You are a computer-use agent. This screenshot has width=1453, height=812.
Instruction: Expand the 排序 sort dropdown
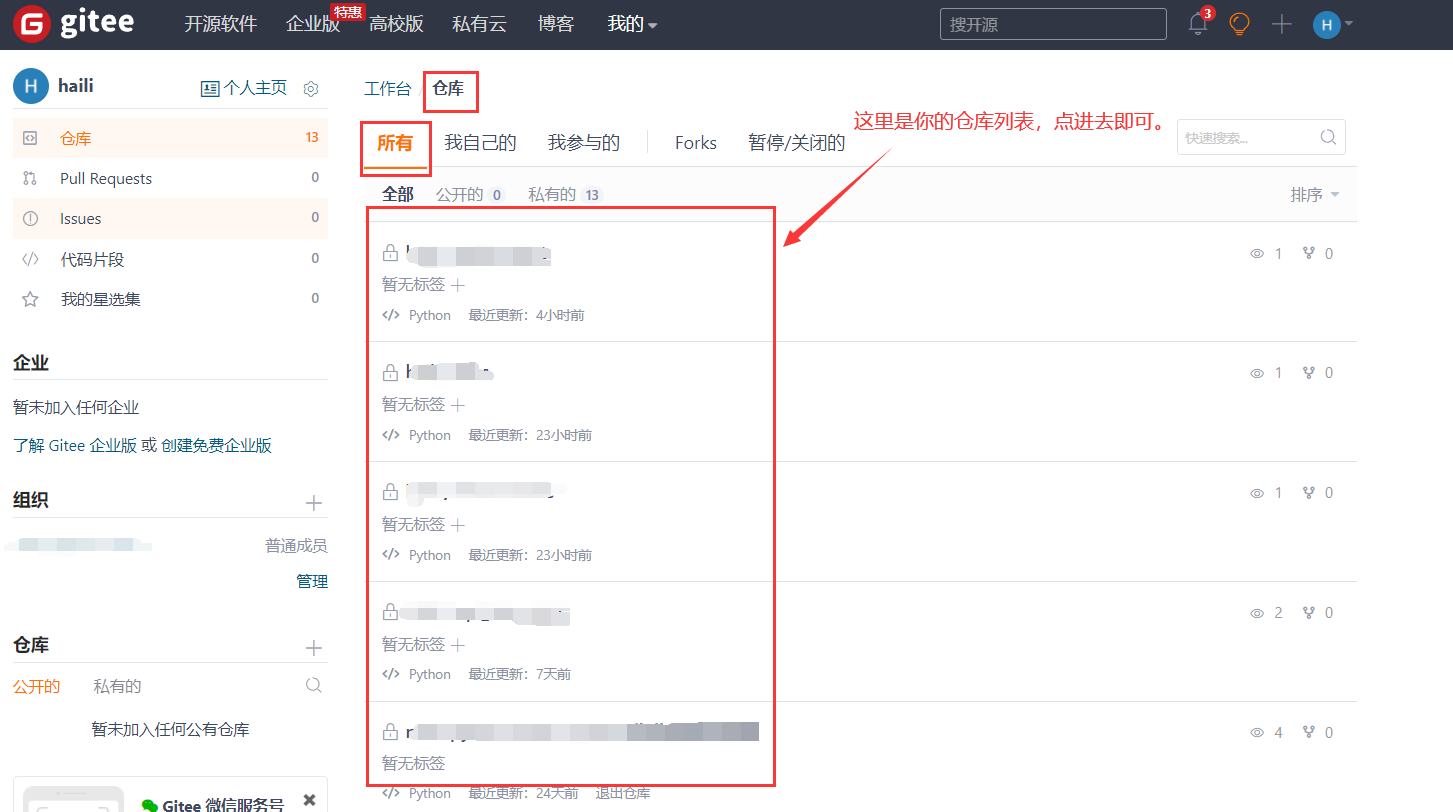(x=1314, y=195)
